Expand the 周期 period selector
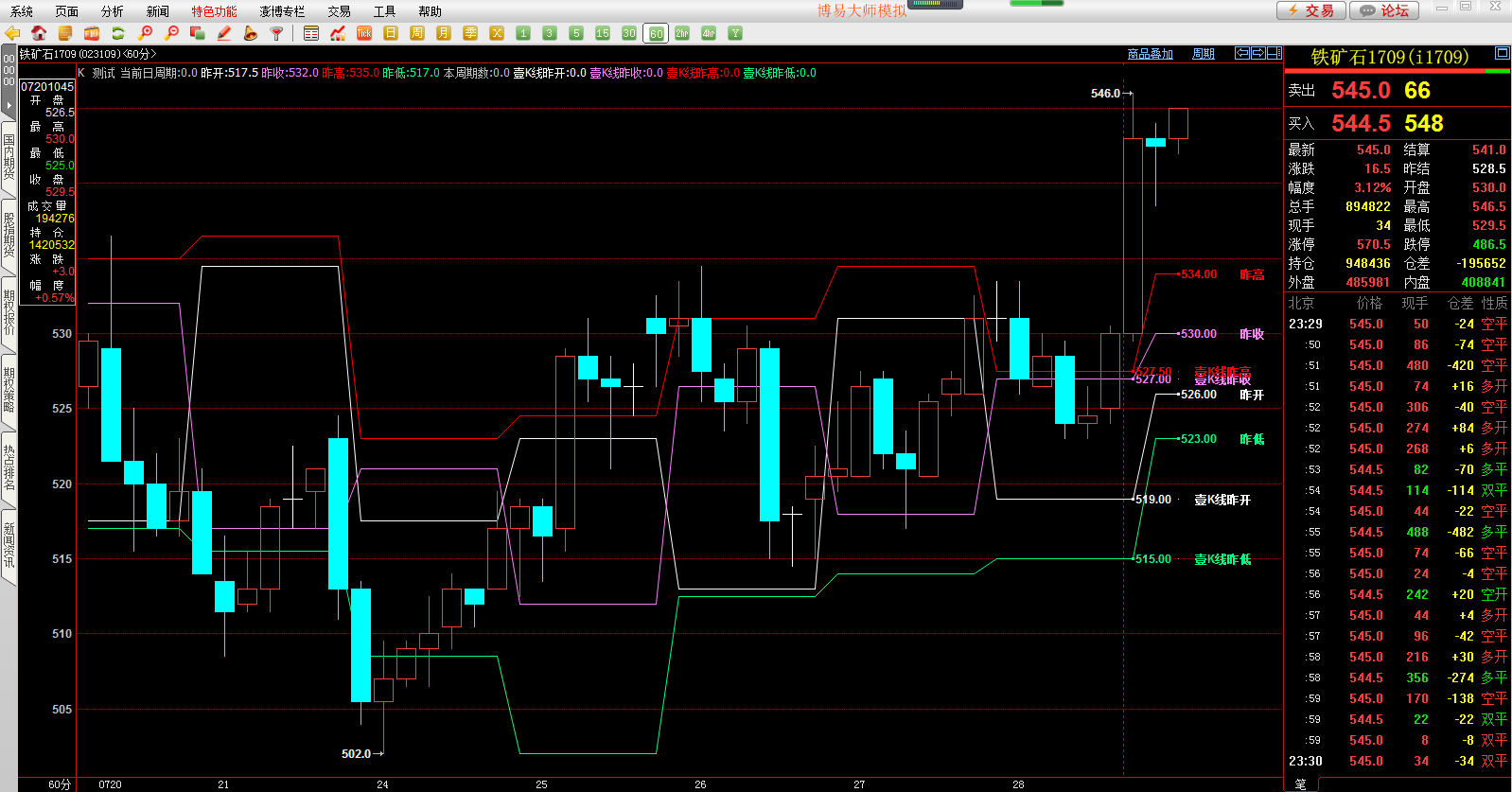The width and height of the screenshot is (1512, 792). pos(1203,54)
